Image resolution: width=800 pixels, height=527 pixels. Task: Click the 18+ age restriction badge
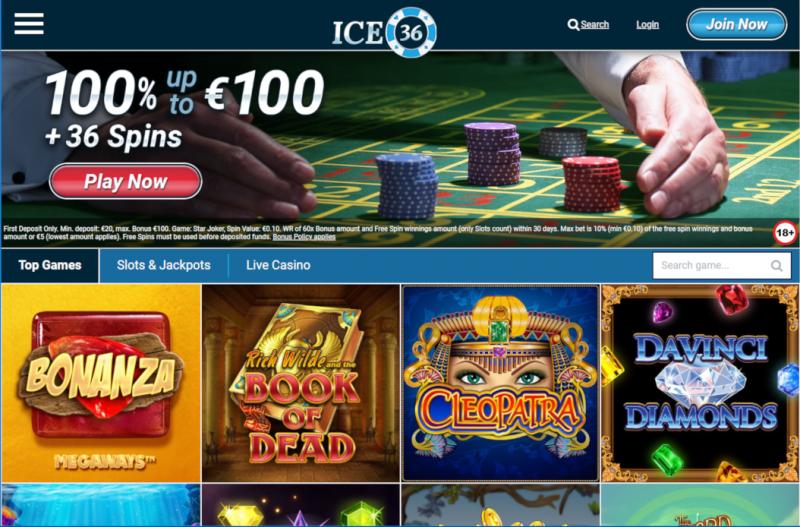point(785,233)
